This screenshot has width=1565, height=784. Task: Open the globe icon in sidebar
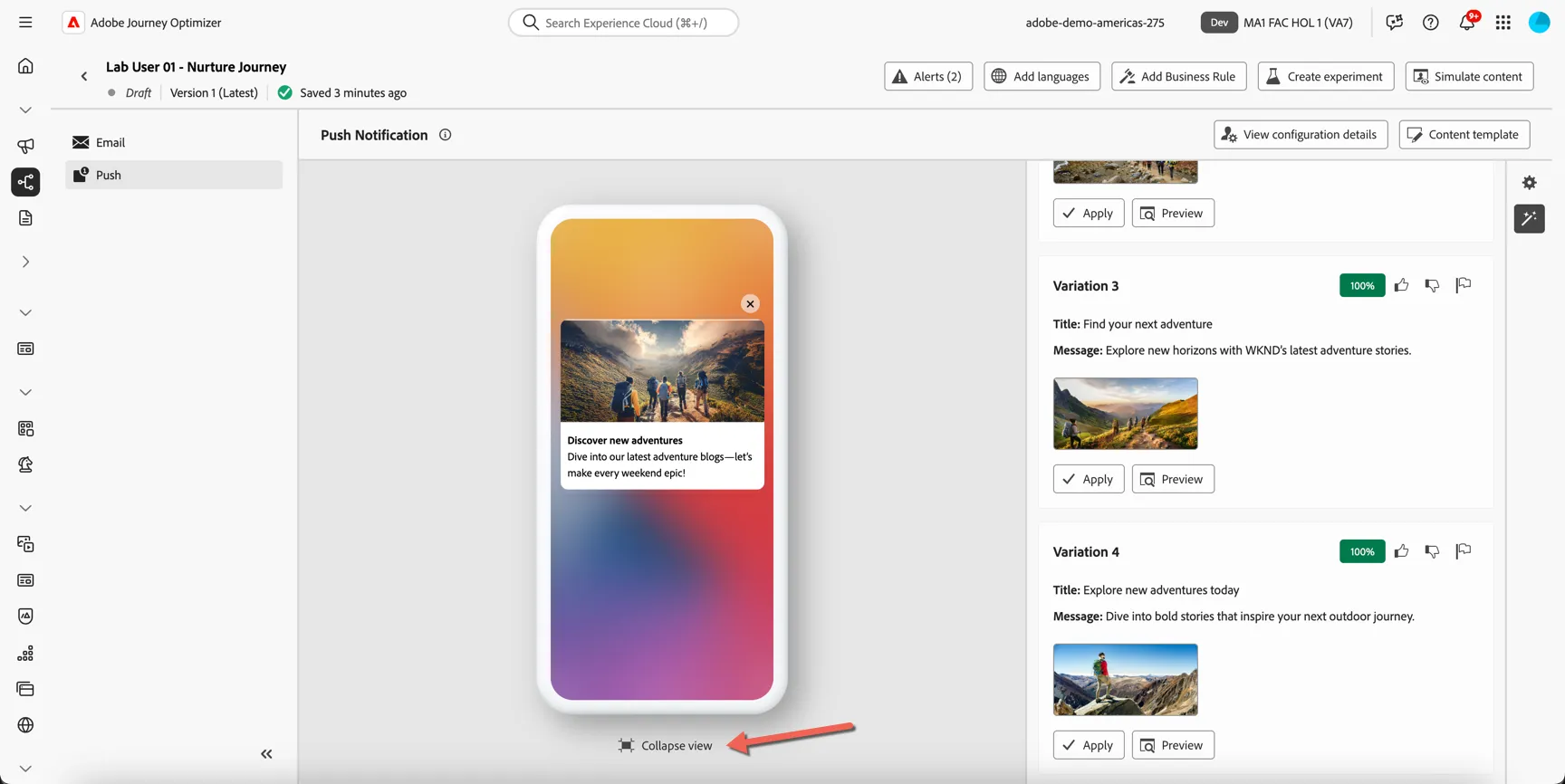(25, 725)
